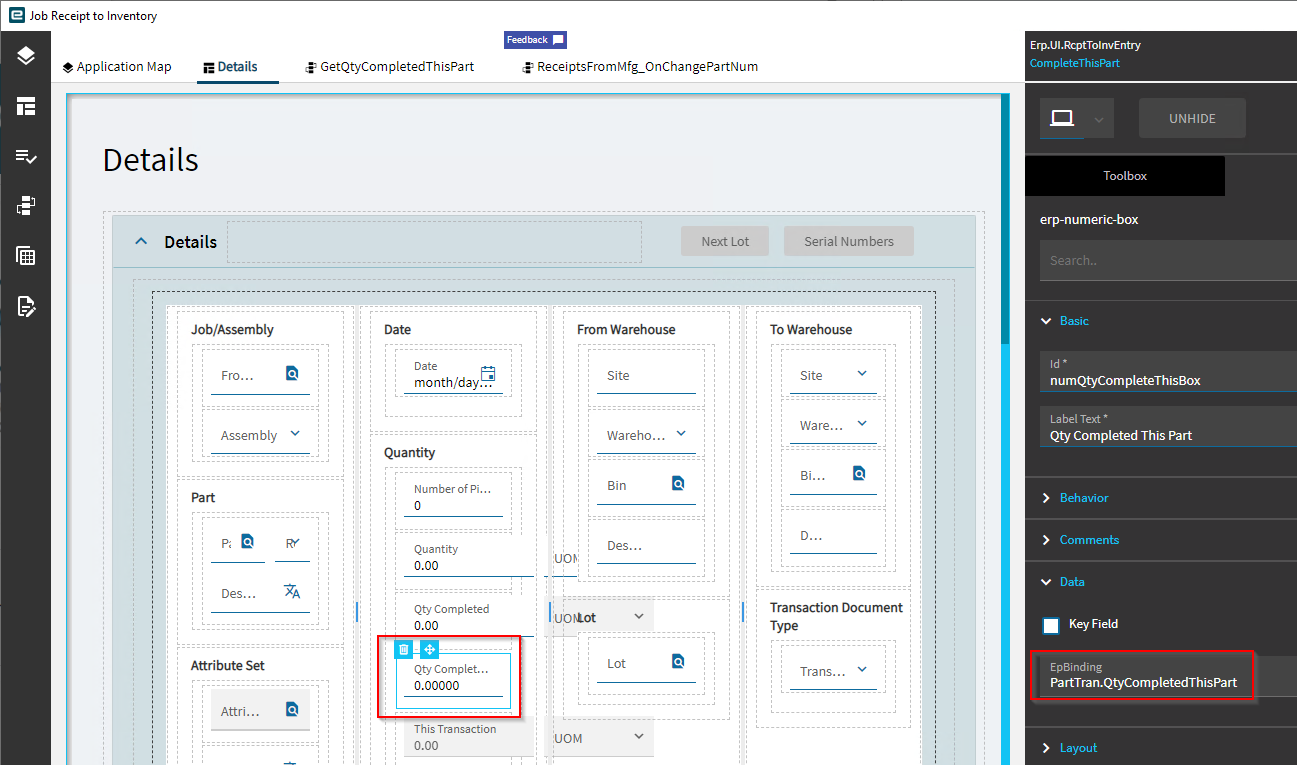This screenshot has width=1297, height=765.
Task: Collapse the Data properties section
Action: [1047, 582]
